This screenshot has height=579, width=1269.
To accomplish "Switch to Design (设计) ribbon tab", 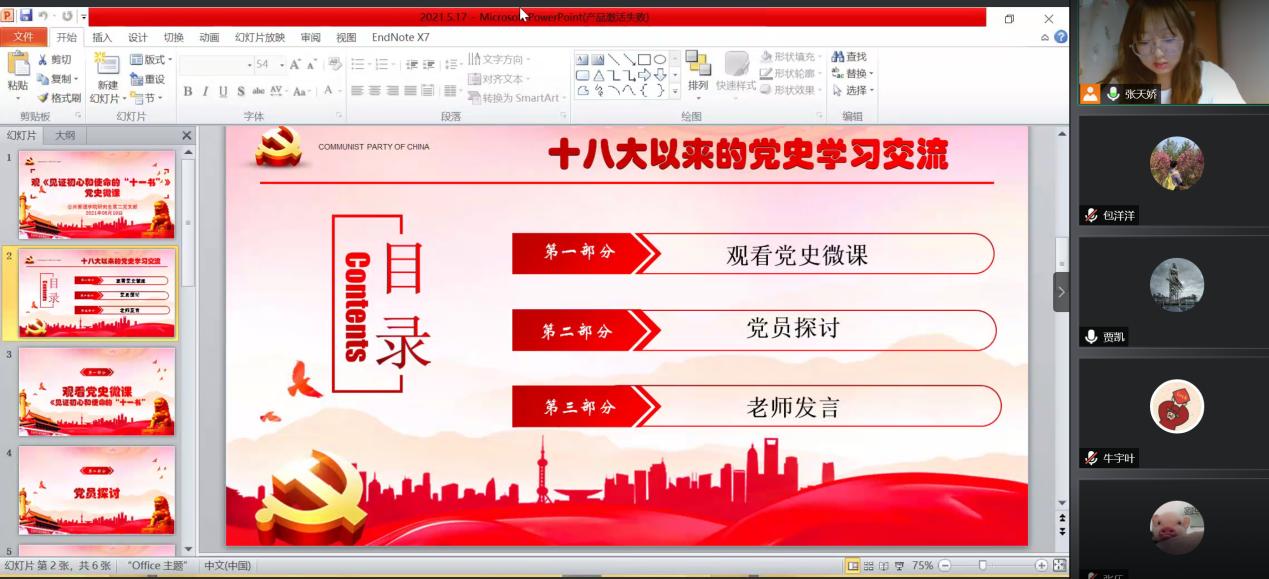I will [138, 37].
